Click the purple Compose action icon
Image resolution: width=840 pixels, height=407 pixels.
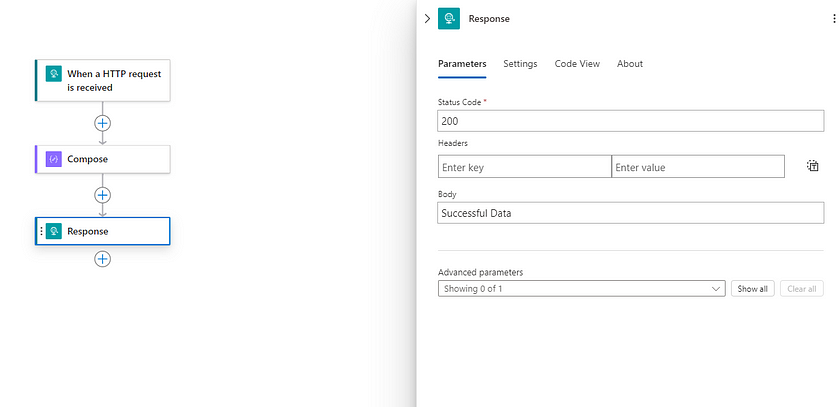tap(54, 159)
